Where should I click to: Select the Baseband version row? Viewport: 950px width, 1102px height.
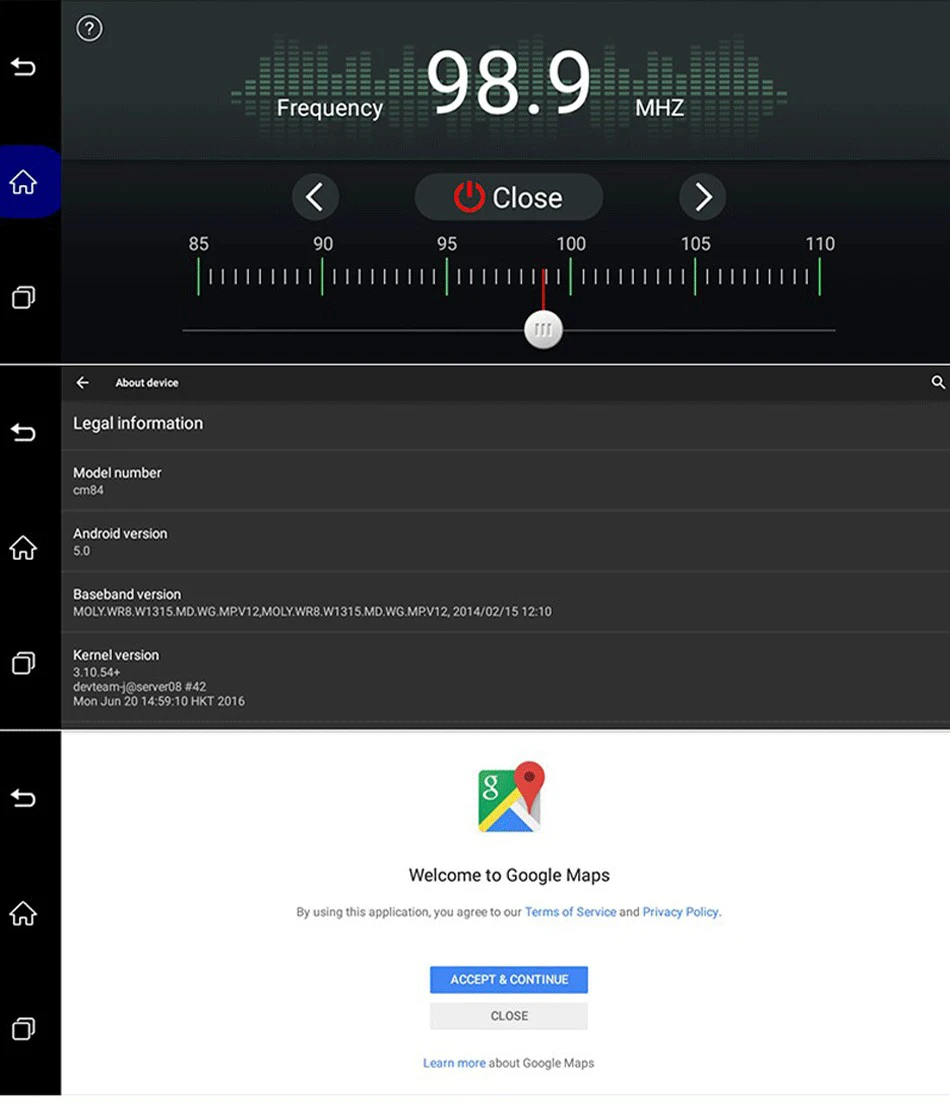tap(505, 602)
